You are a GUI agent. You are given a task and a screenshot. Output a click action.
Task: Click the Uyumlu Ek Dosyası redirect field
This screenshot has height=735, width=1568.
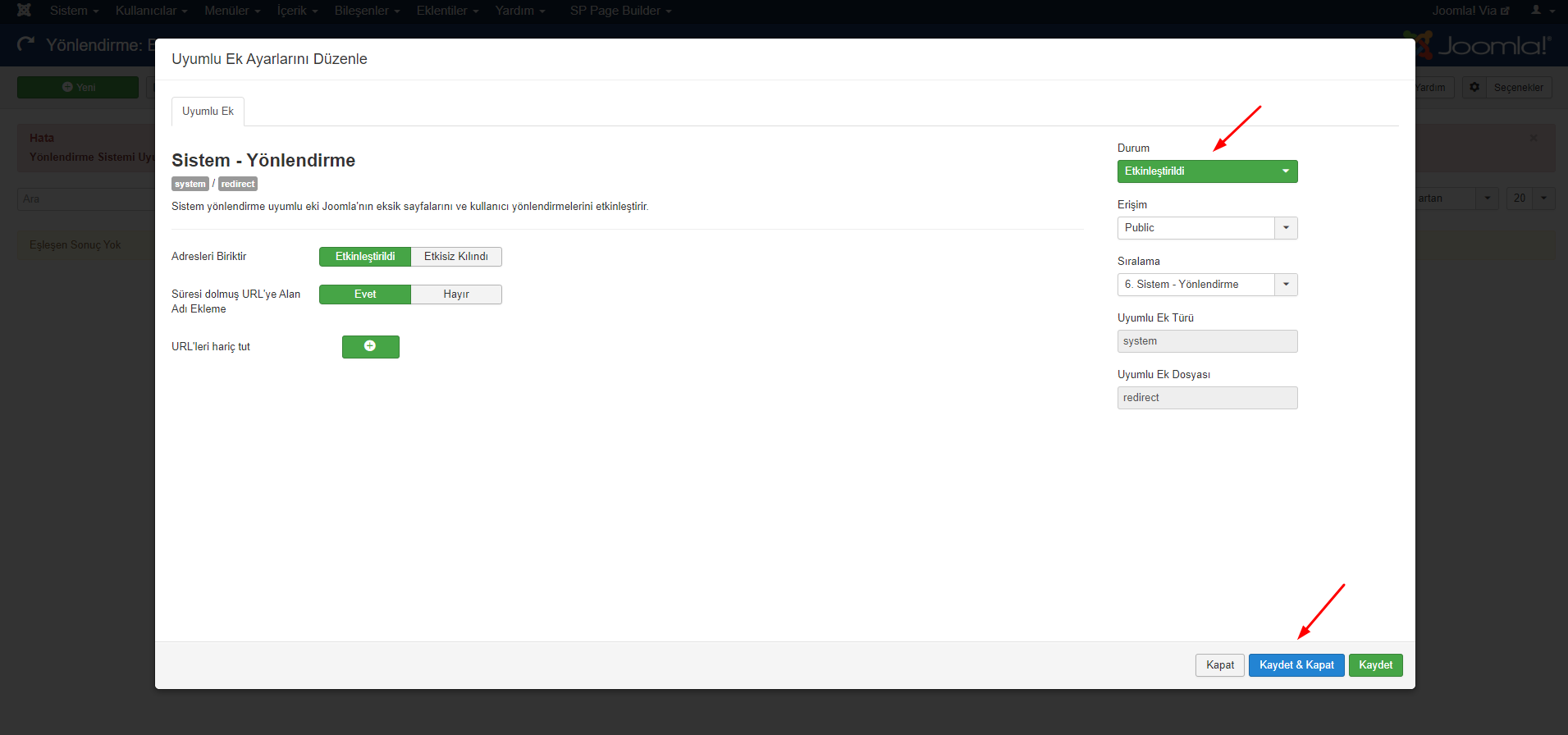(1207, 398)
